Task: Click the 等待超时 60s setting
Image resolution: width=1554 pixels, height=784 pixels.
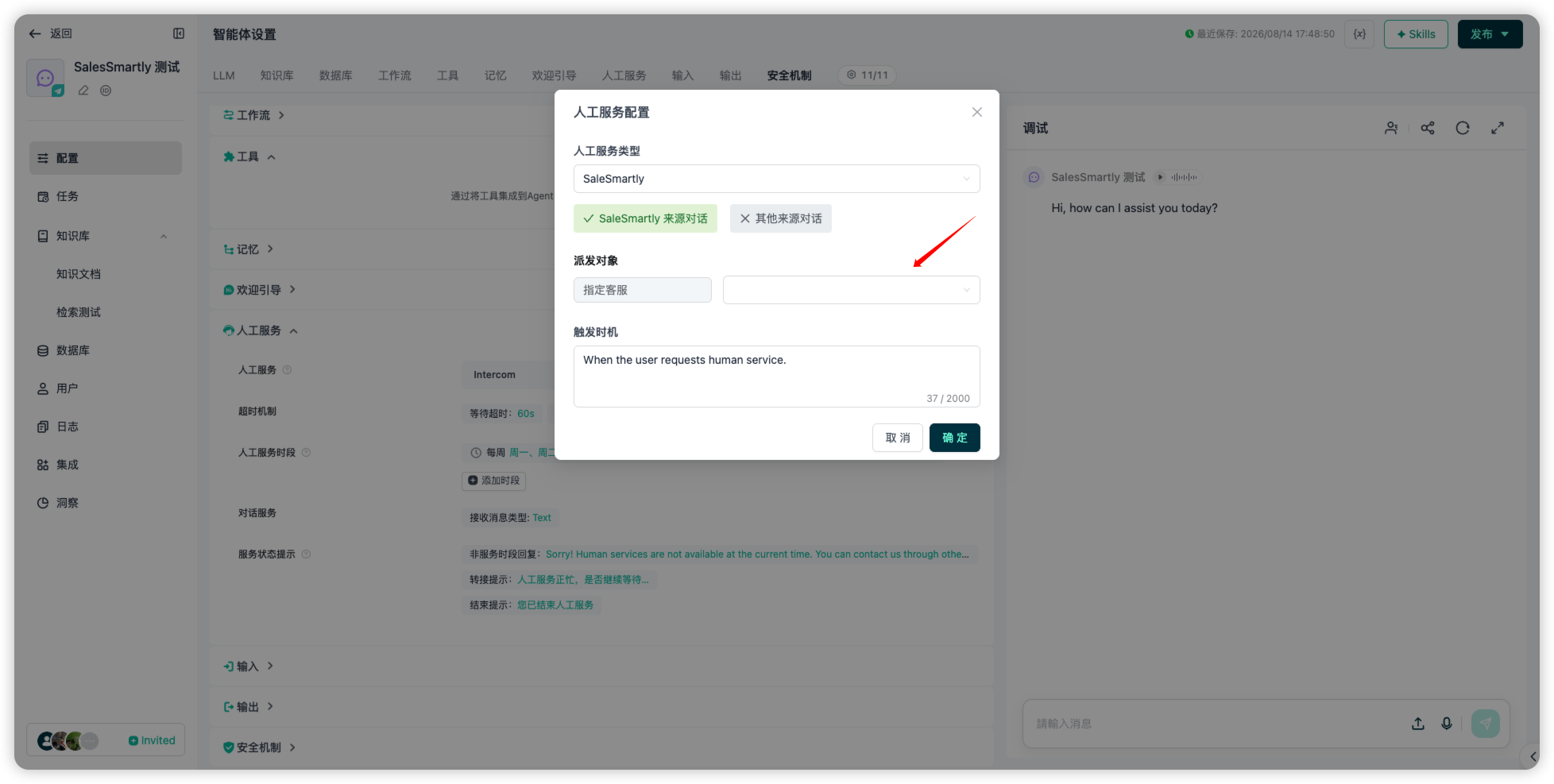Action: pyautogui.click(x=502, y=413)
